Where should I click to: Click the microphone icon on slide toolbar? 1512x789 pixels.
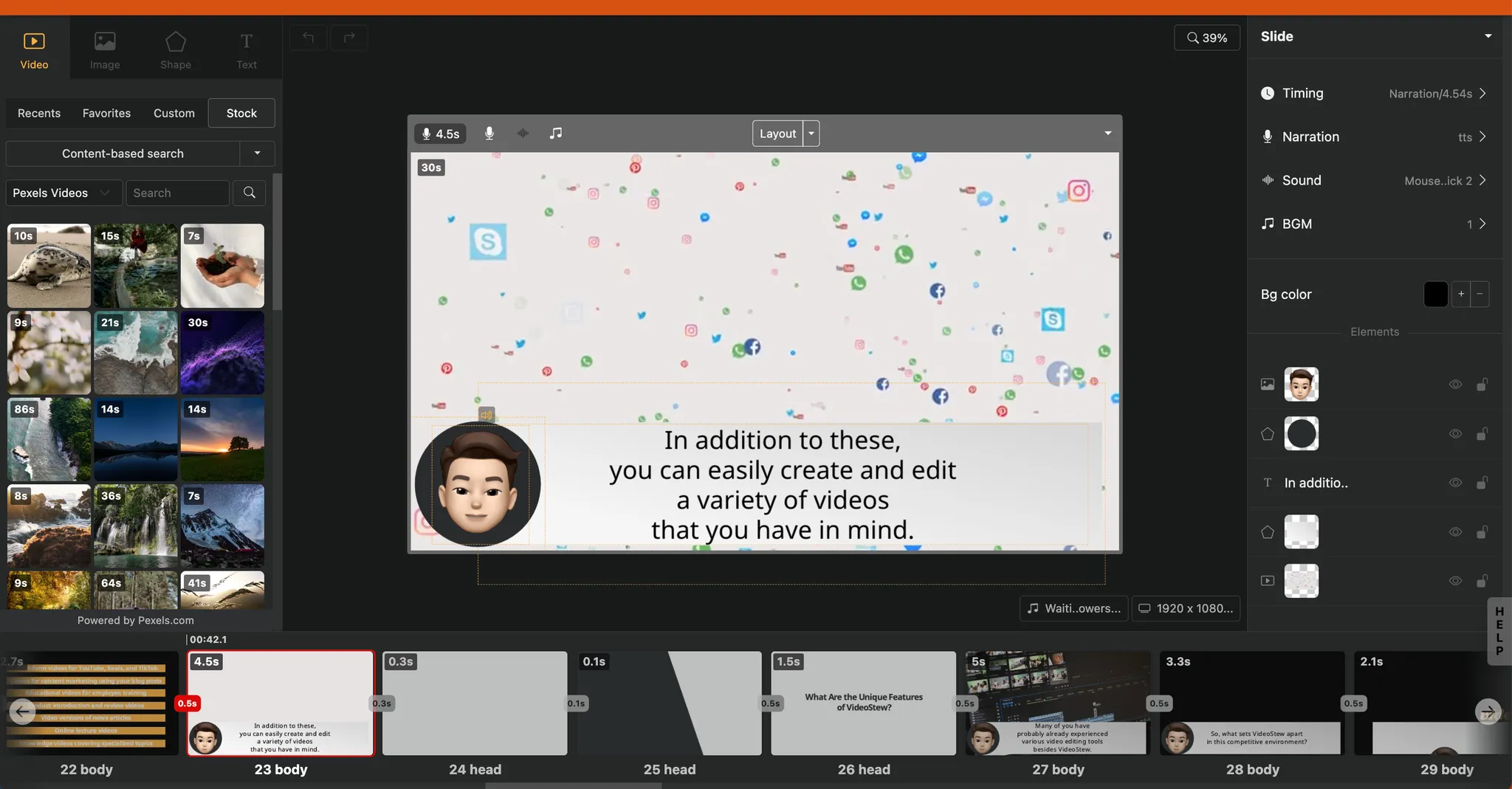point(489,133)
